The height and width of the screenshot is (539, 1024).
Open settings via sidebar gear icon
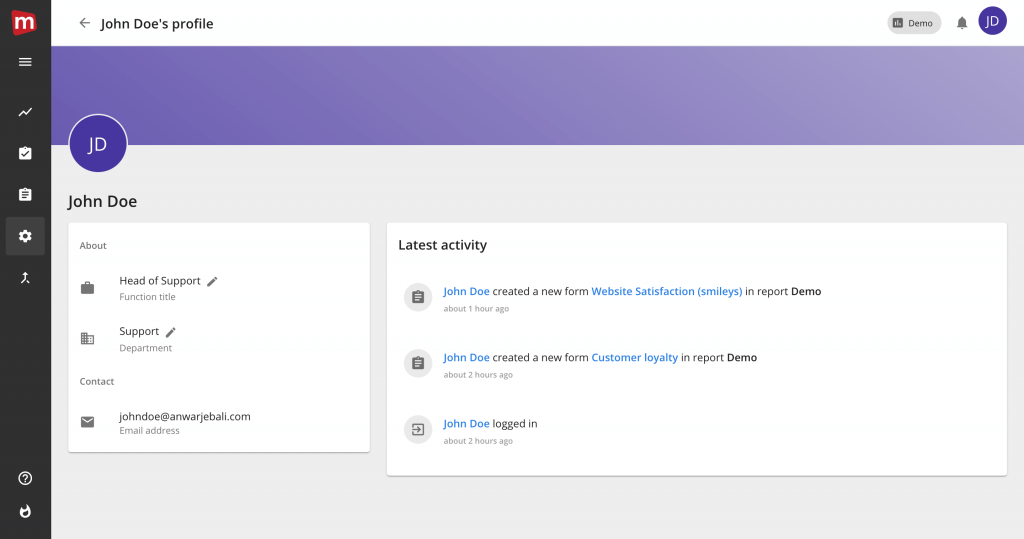tap(25, 236)
